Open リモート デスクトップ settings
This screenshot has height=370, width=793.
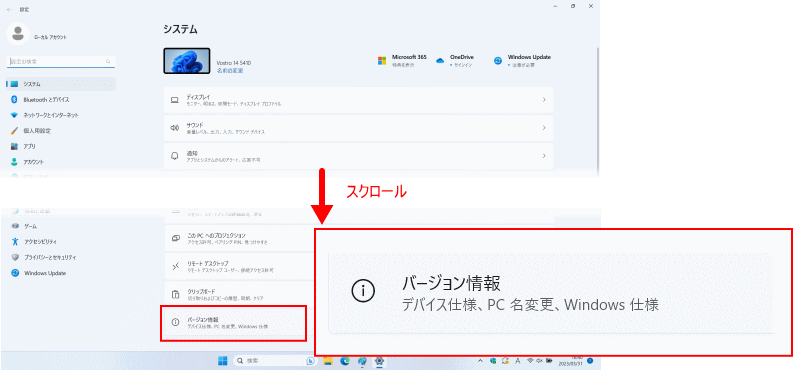(x=239, y=266)
